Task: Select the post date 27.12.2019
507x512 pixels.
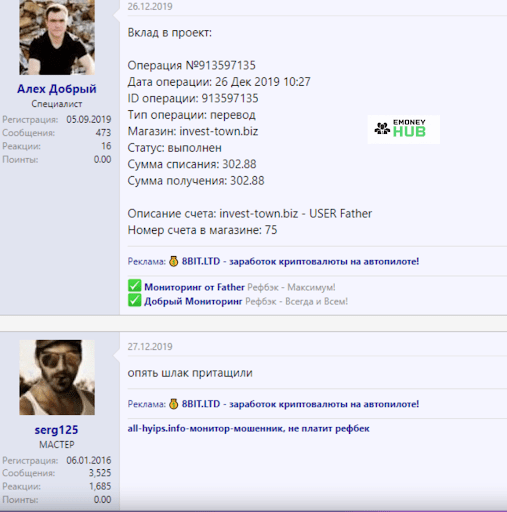Action: point(150,347)
